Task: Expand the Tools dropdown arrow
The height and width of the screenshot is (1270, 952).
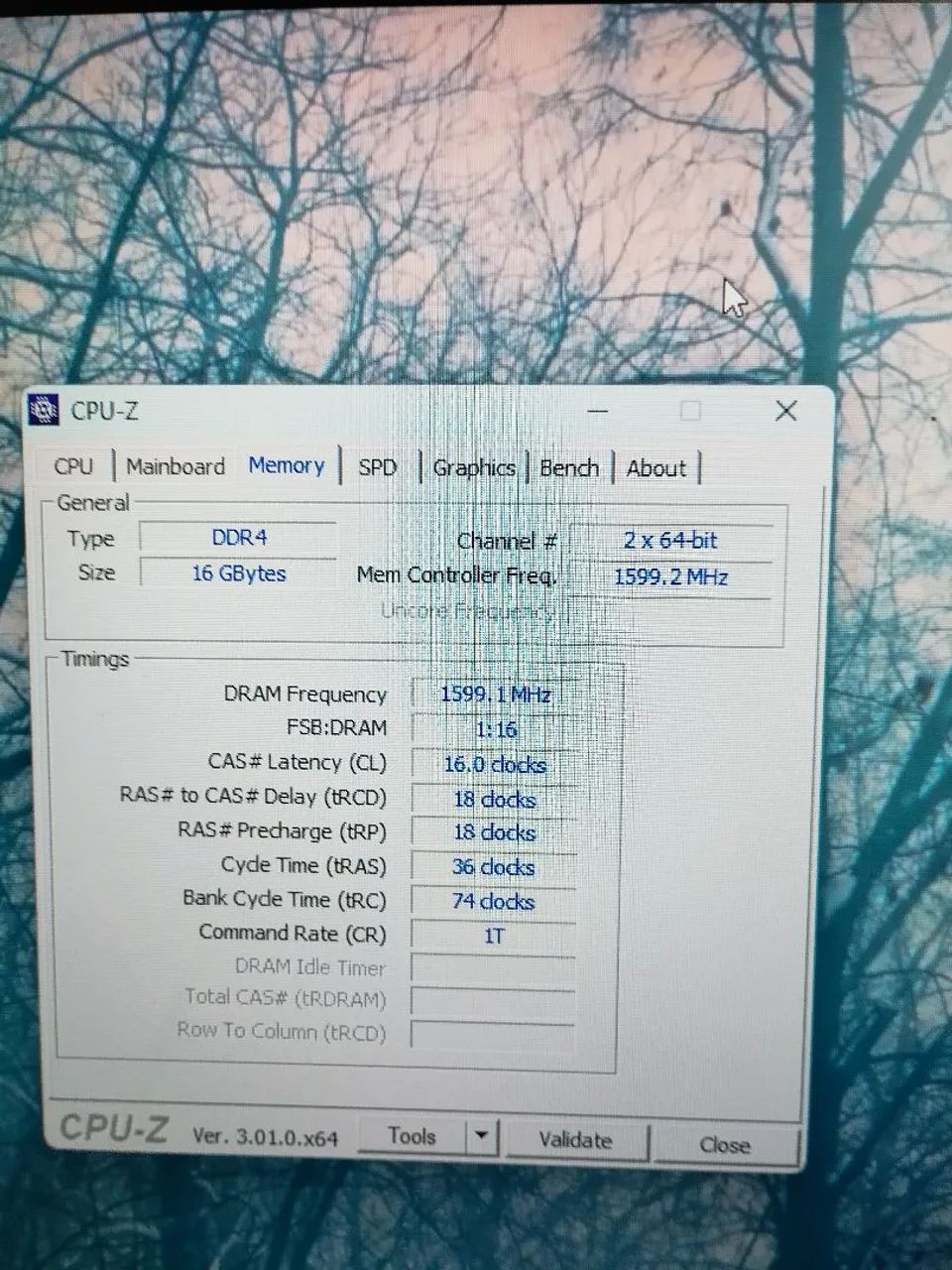Action: [x=481, y=1136]
